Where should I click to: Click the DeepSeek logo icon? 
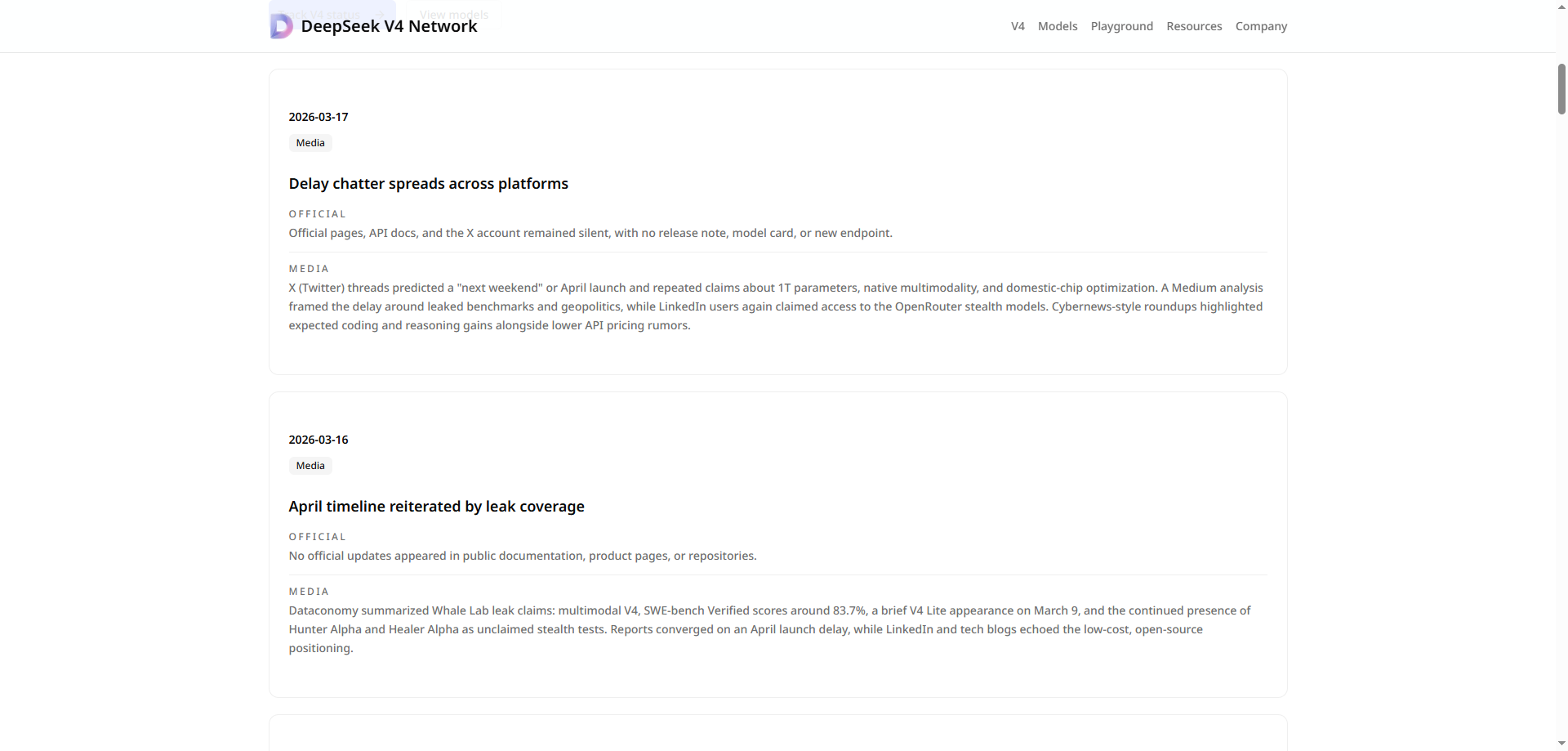(x=282, y=25)
